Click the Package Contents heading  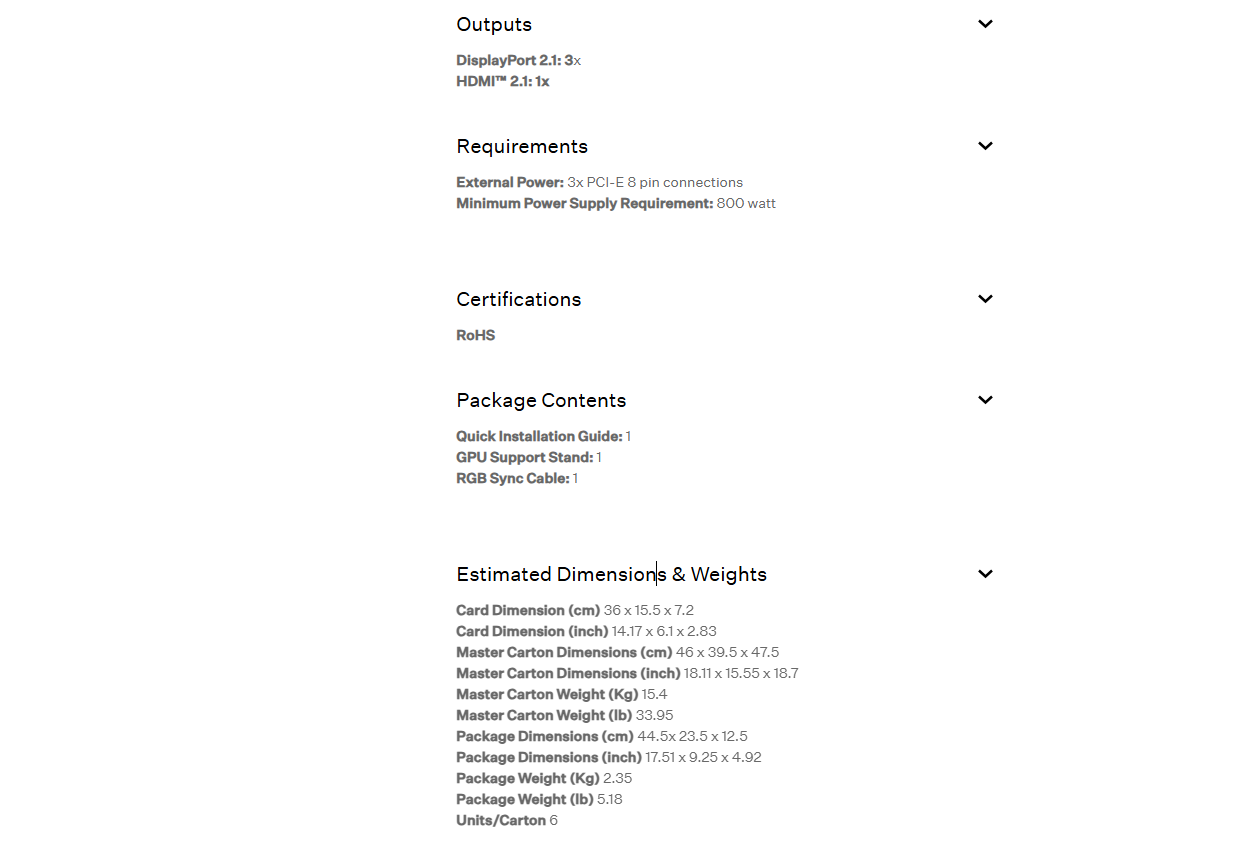(x=541, y=401)
